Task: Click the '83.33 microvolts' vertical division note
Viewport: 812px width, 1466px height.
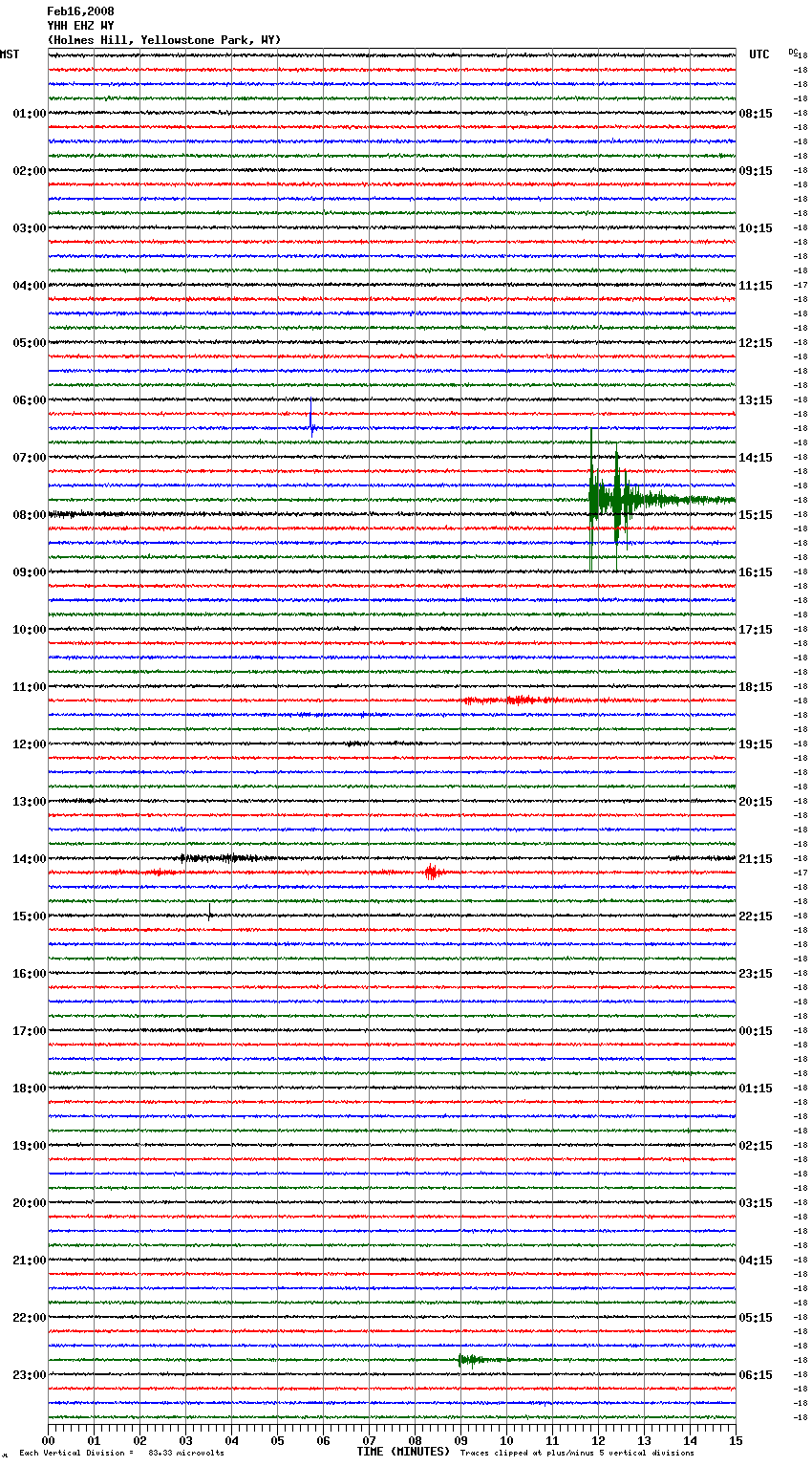Action: coord(186,1454)
